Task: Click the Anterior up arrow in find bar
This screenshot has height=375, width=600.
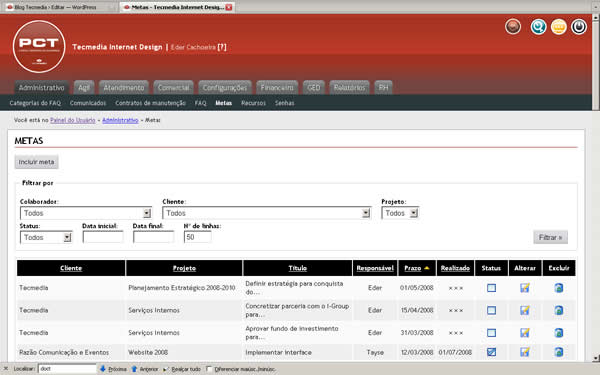Action: [134, 369]
